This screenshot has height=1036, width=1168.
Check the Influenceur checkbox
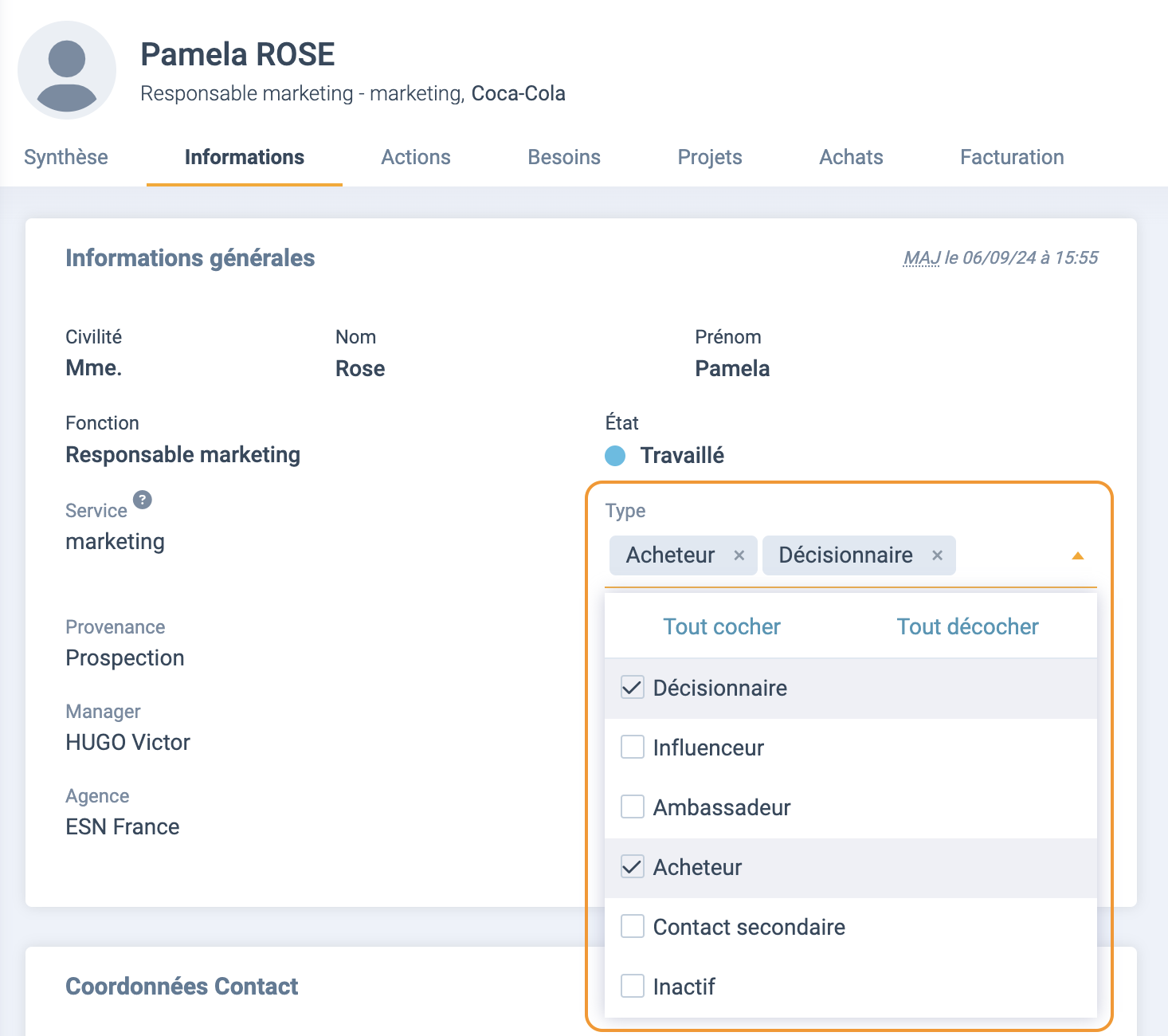pyautogui.click(x=633, y=748)
